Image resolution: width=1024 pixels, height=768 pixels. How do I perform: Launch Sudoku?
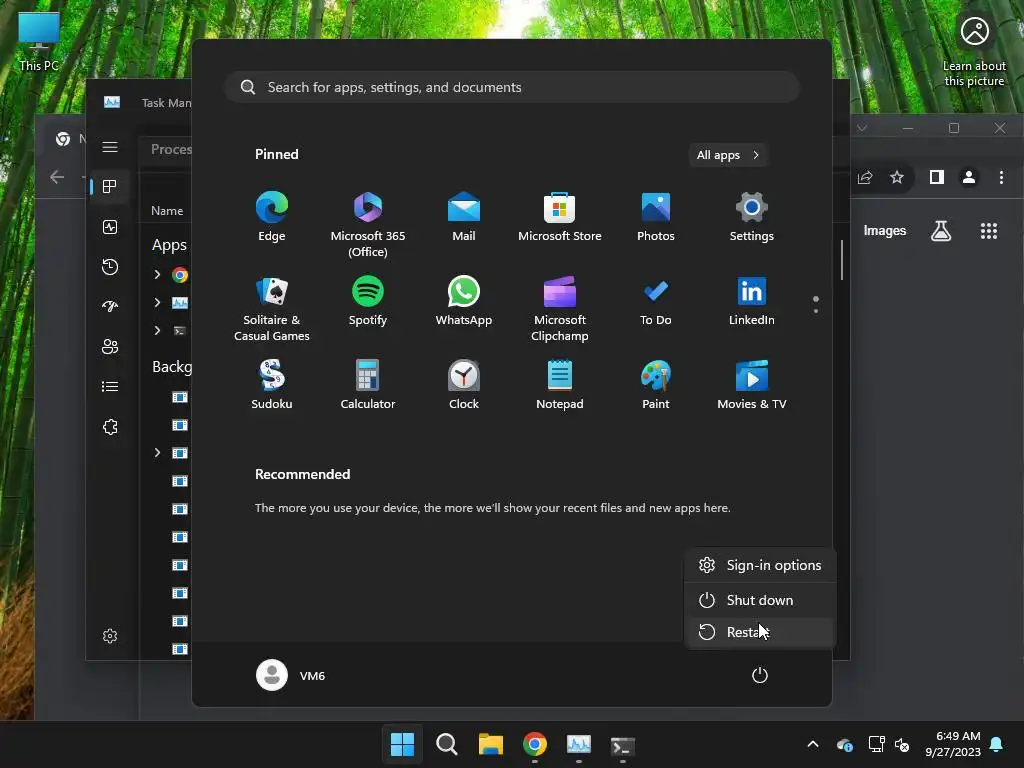click(x=272, y=385)
